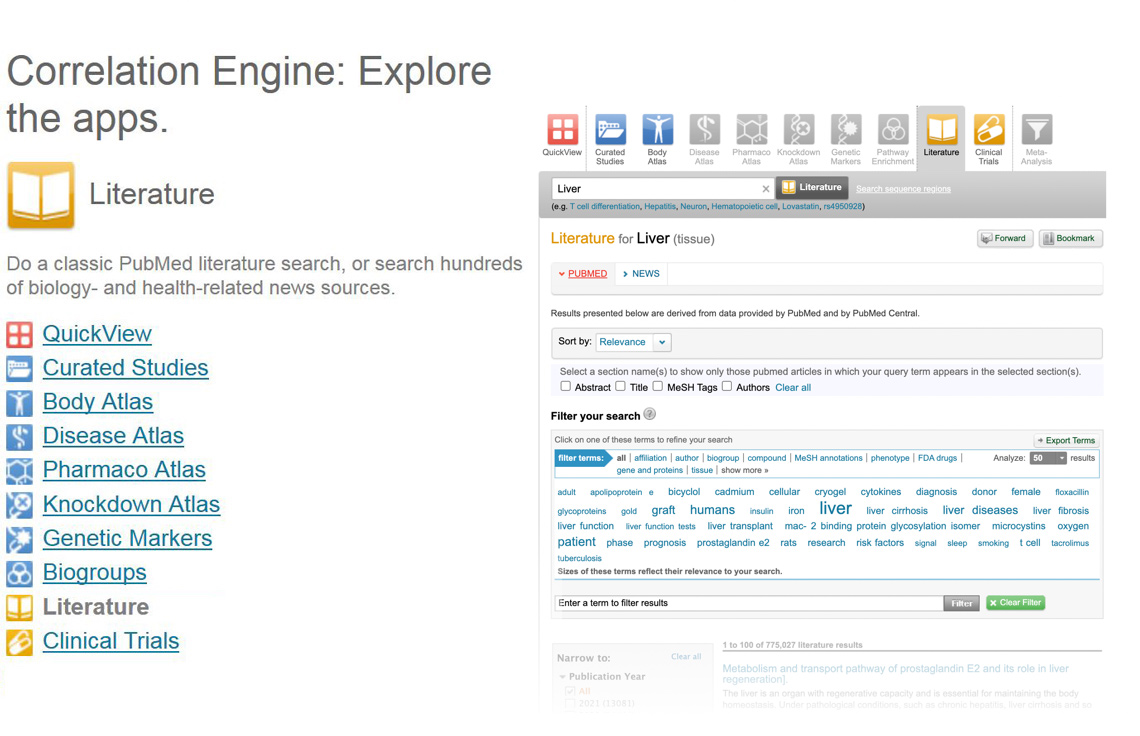This screenshot has width=1140, height=736.
Task: Tick the Authors section checkbox
Action: (x=727, y=386)
